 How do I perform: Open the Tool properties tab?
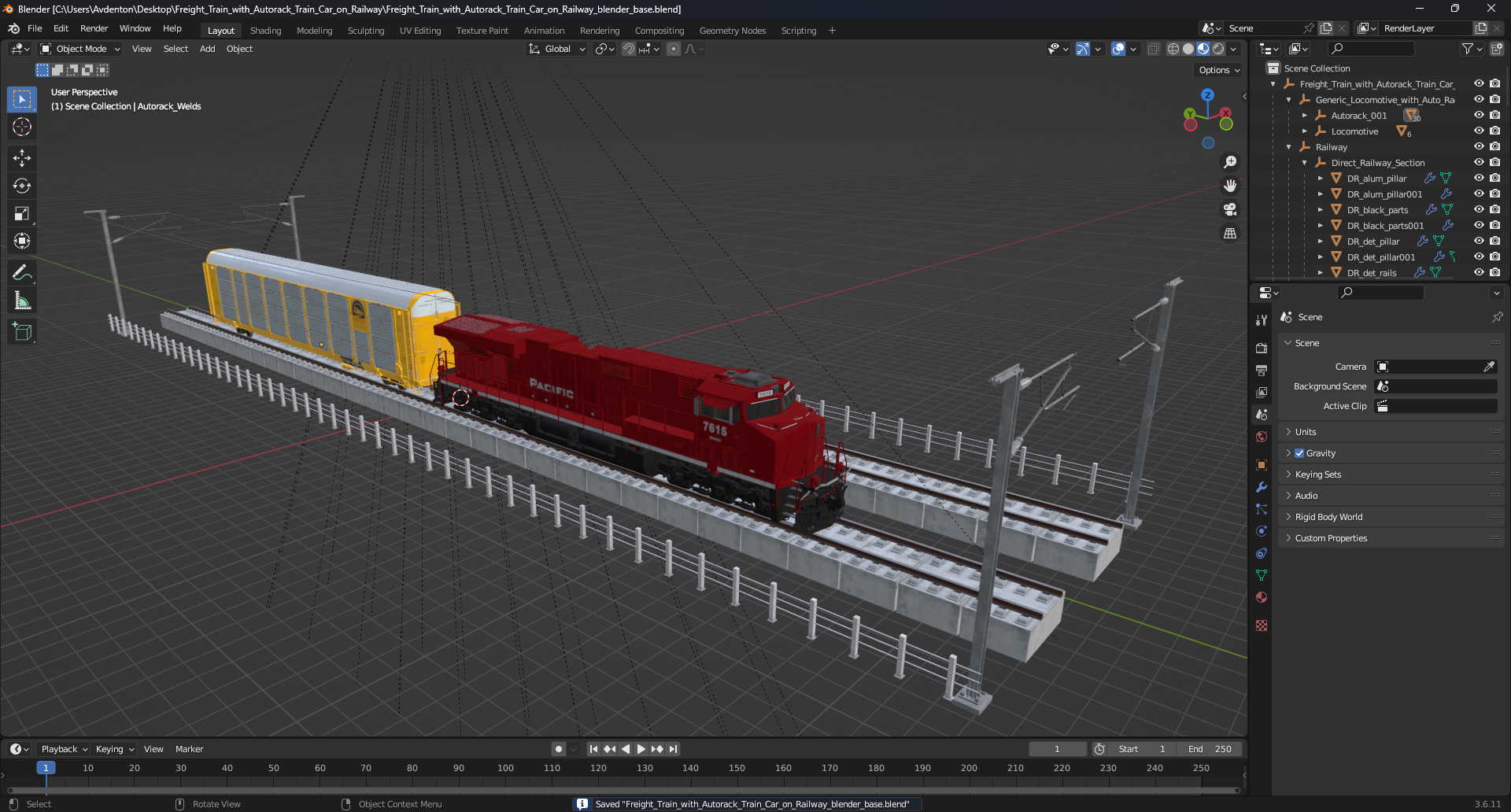coord(1262,320)
